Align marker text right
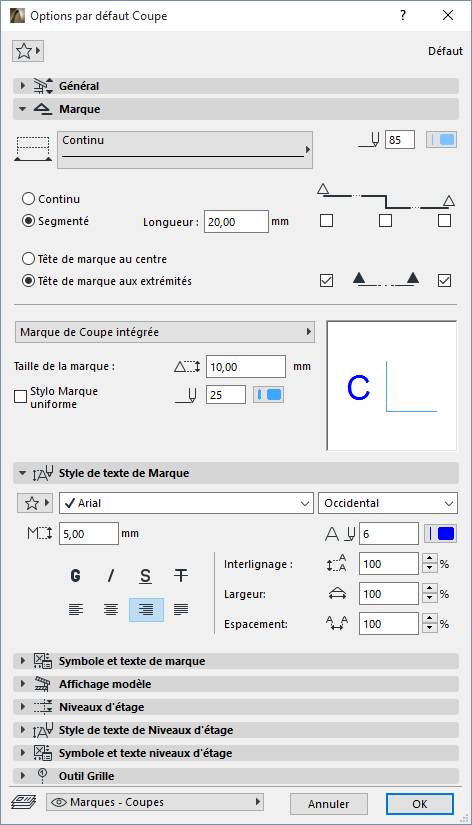This screenshot has width=472, height=825. 146,610
